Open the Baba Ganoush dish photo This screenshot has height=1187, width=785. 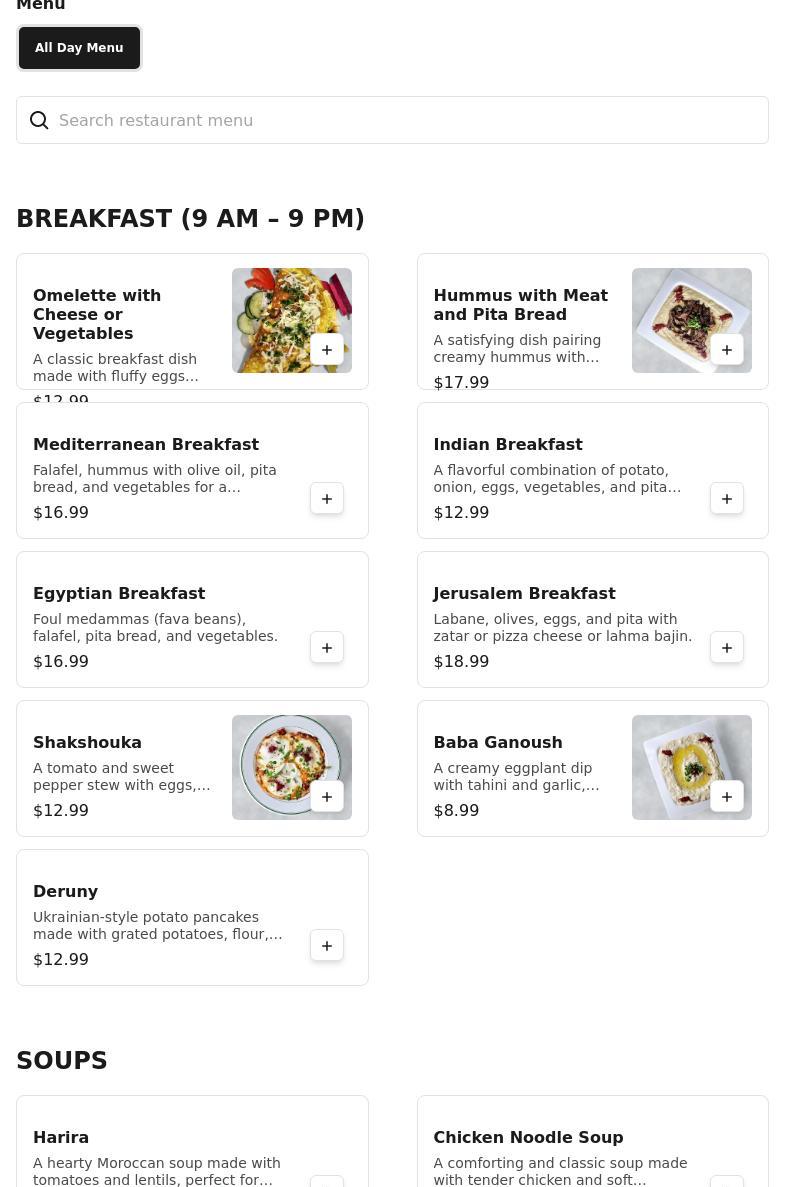(x=692, y=767)
